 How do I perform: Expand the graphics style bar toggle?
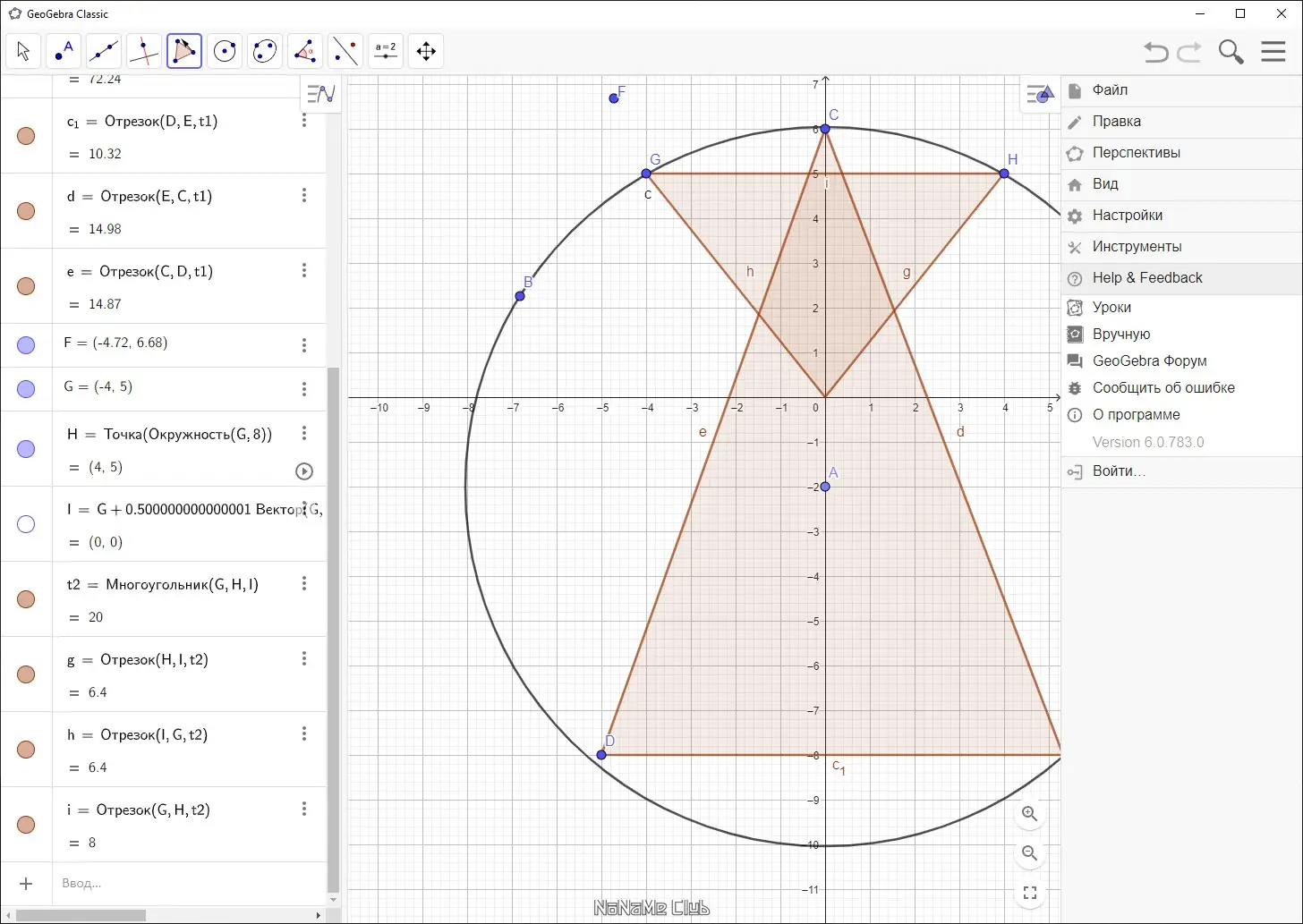coord(1039,93)
